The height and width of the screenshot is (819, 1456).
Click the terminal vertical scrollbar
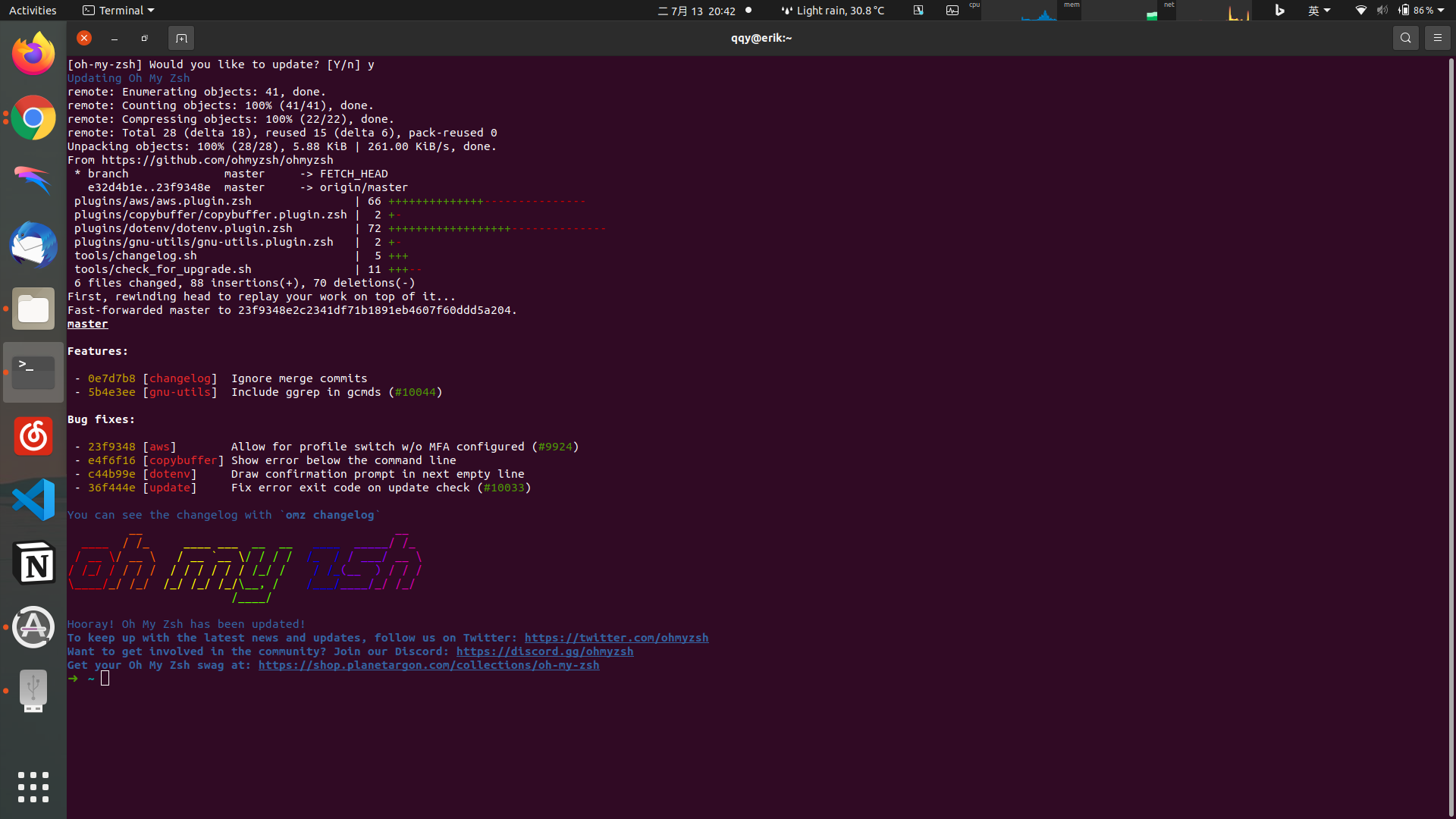[x=1451, y=436]
